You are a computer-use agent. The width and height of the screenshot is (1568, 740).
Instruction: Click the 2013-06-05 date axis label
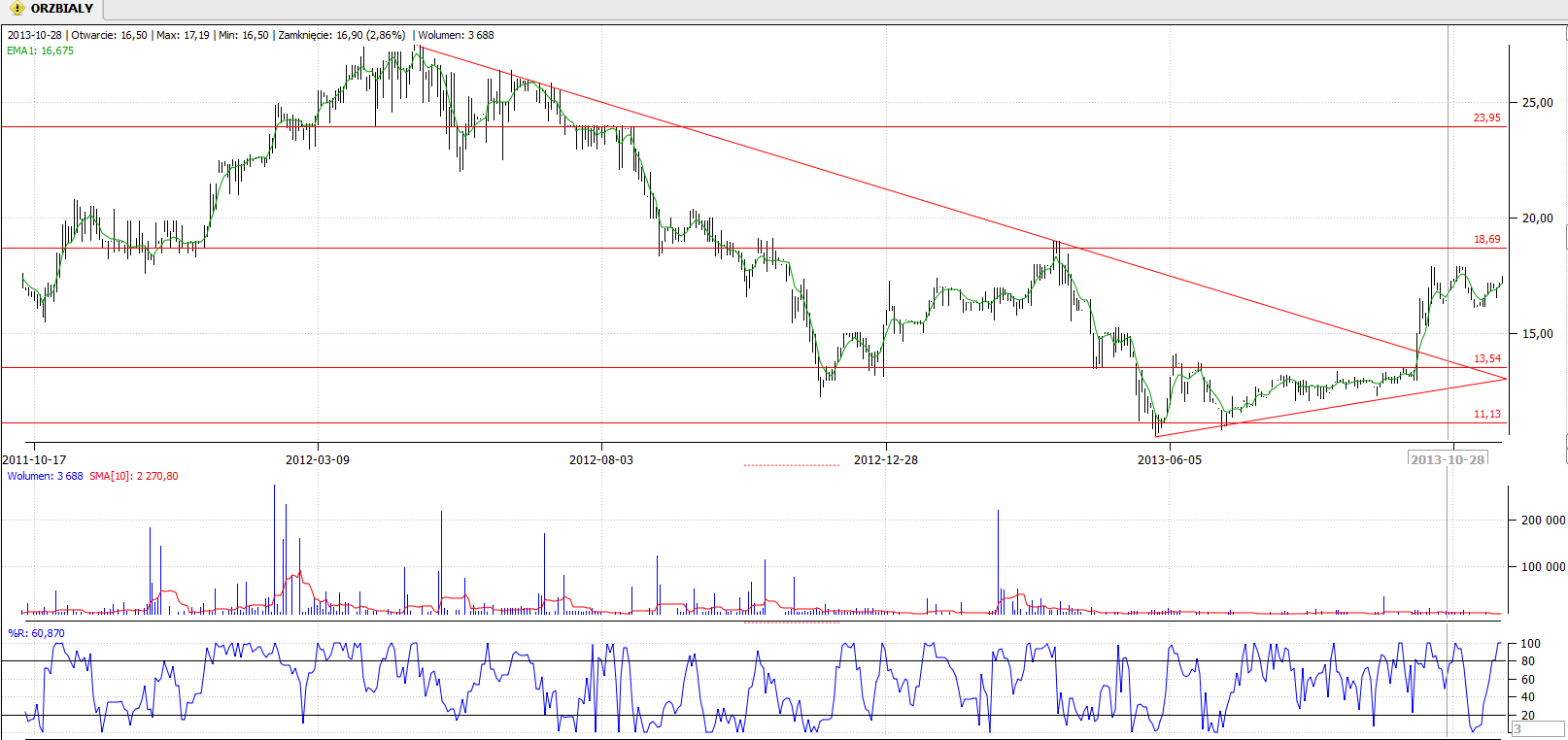click(x=1170, y=459)
